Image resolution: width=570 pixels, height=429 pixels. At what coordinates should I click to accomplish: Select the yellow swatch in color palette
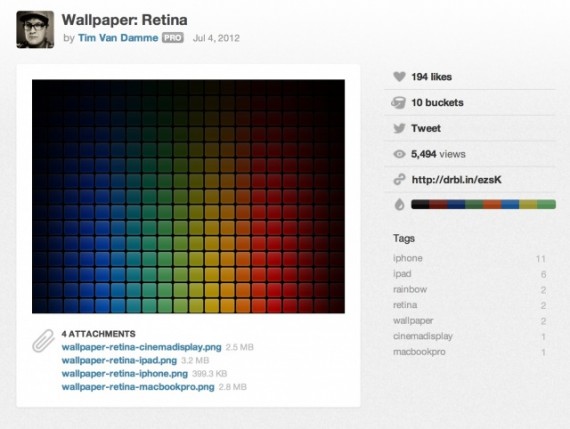(528, 204)
